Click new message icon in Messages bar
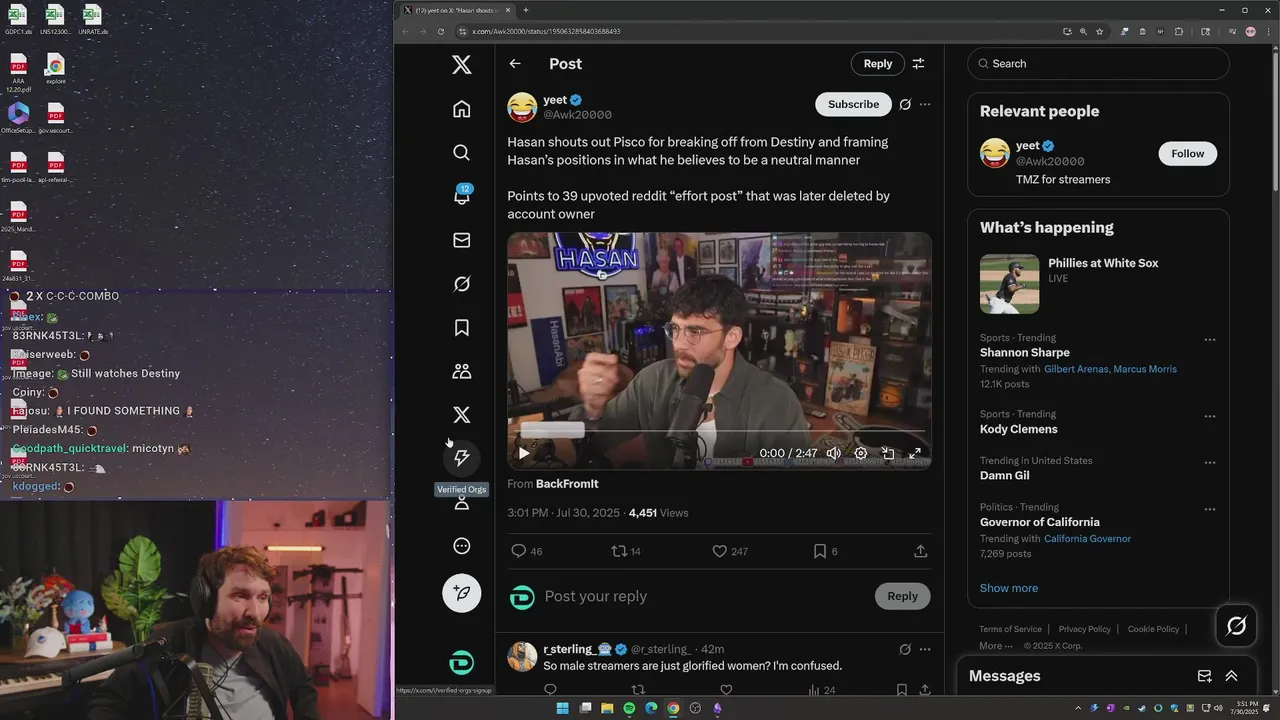This screenshot has width=1280, height=720. [1205, 676]
